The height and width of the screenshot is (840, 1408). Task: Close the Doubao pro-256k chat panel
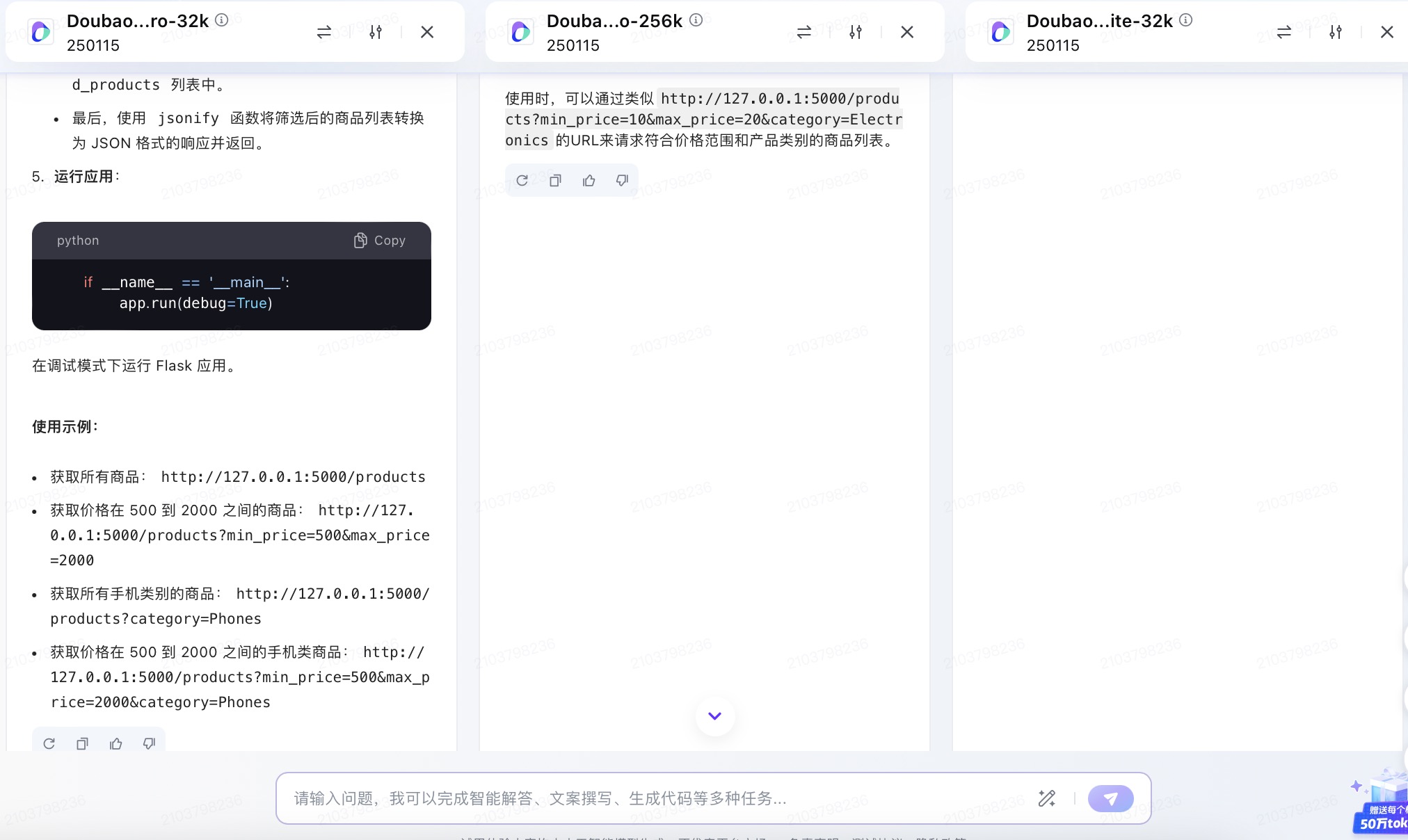point(907,32)
